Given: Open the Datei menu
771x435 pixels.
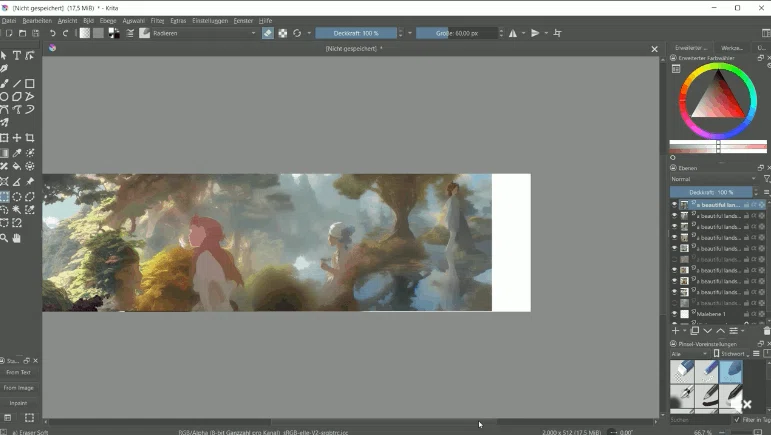Looking at the screenshot, I should pyautogui.click(x=8, y=21).
